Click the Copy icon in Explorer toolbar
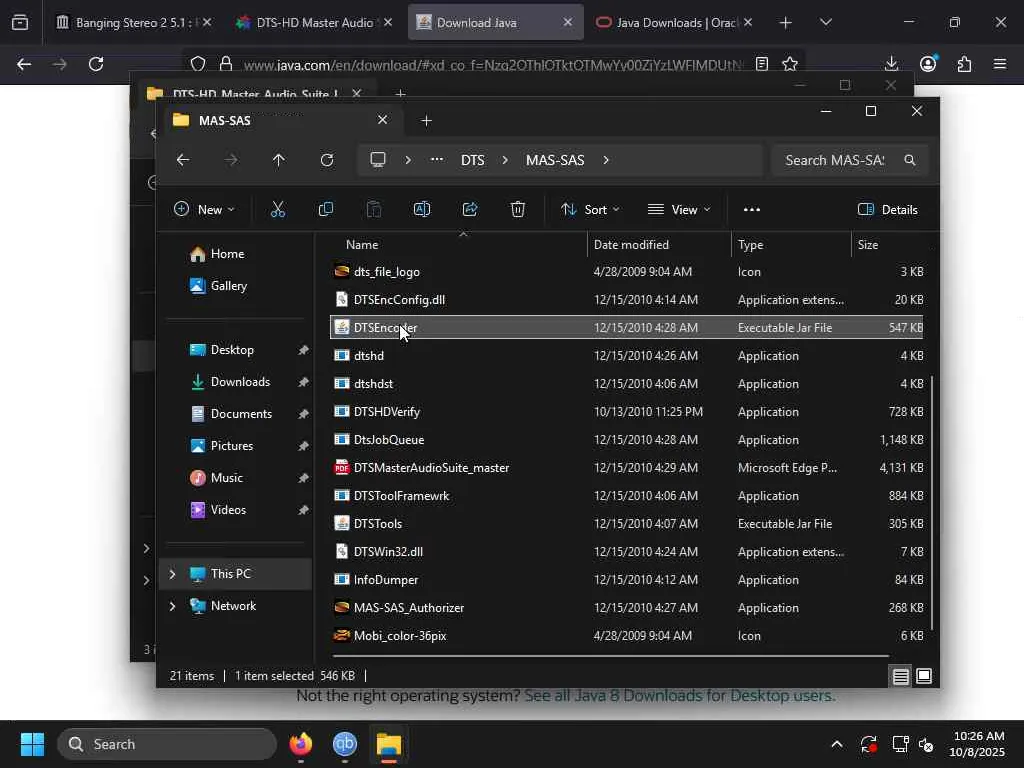1024x768 pixels. point(325,210)
